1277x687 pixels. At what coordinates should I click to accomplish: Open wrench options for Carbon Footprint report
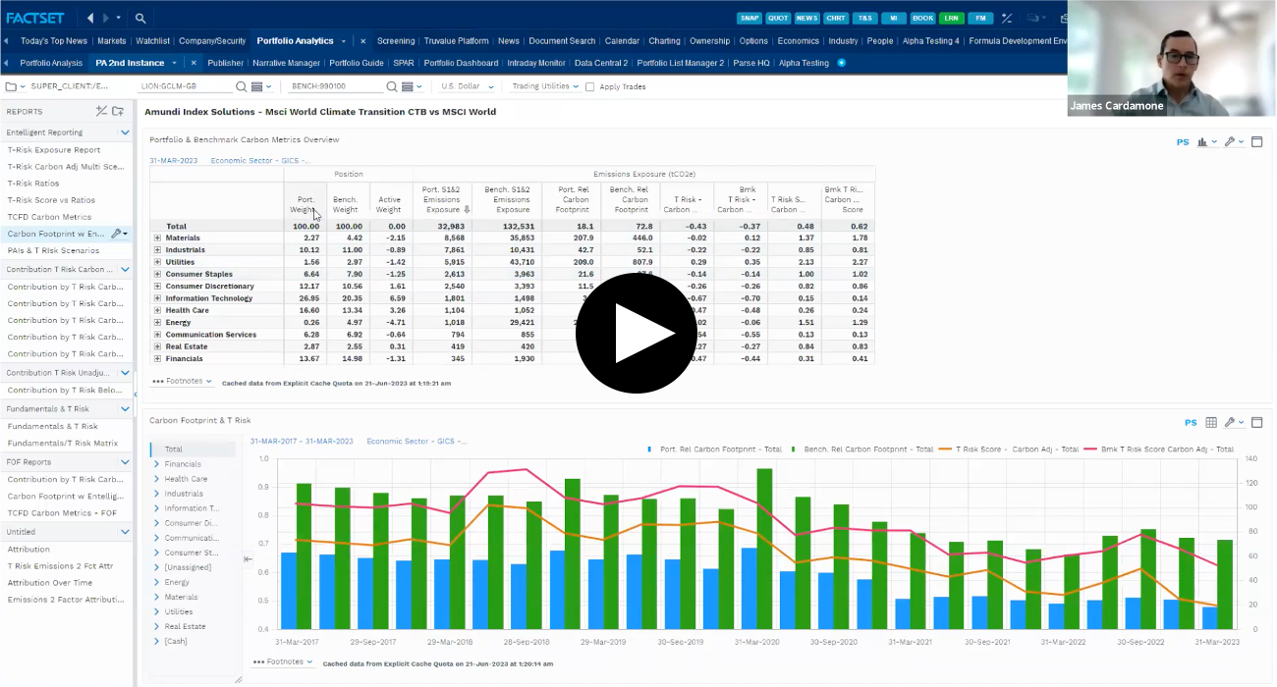(117, 233)
